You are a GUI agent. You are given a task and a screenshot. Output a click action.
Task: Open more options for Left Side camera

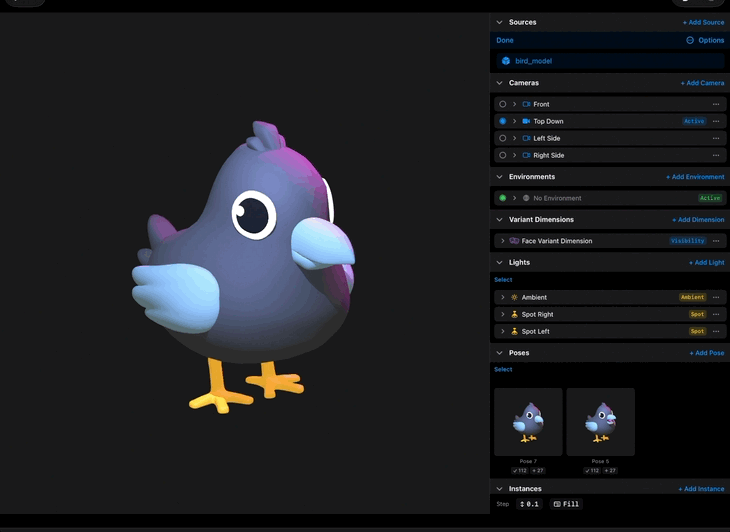tap(716, 138)
